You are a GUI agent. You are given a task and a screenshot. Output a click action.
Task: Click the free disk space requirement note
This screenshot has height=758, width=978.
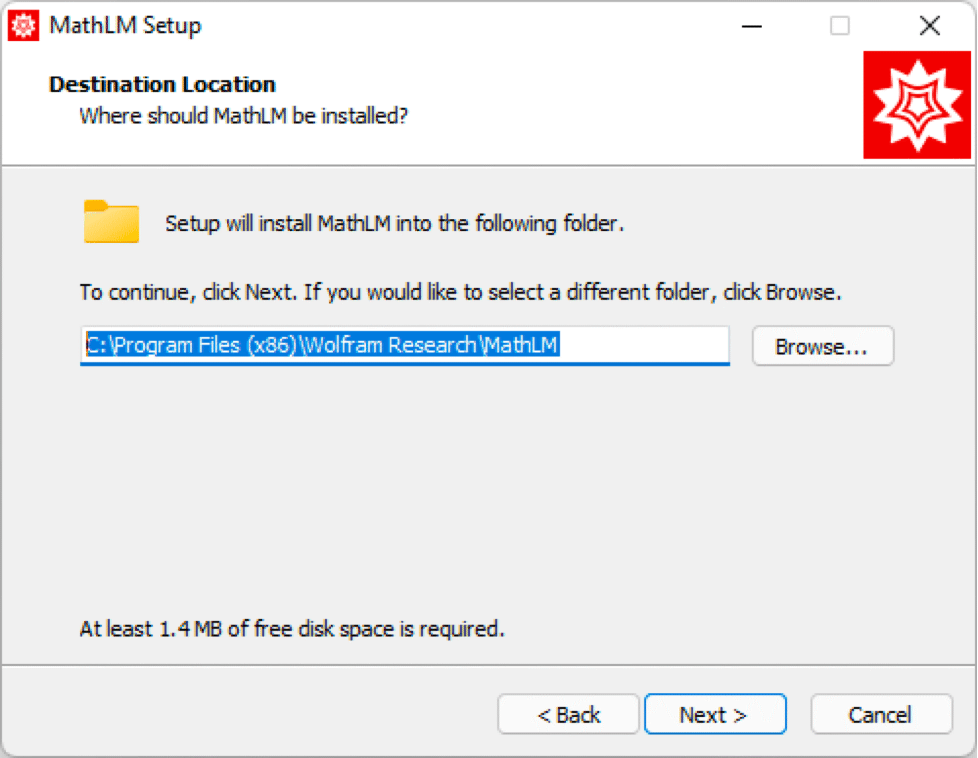tap(291, 629)
